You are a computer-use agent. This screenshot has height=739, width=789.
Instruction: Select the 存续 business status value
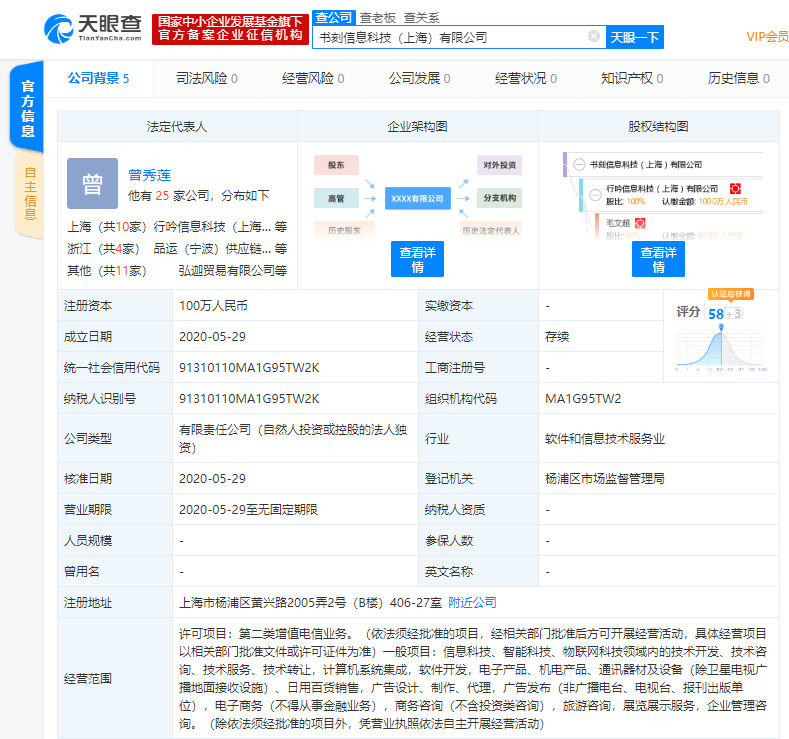557,337
